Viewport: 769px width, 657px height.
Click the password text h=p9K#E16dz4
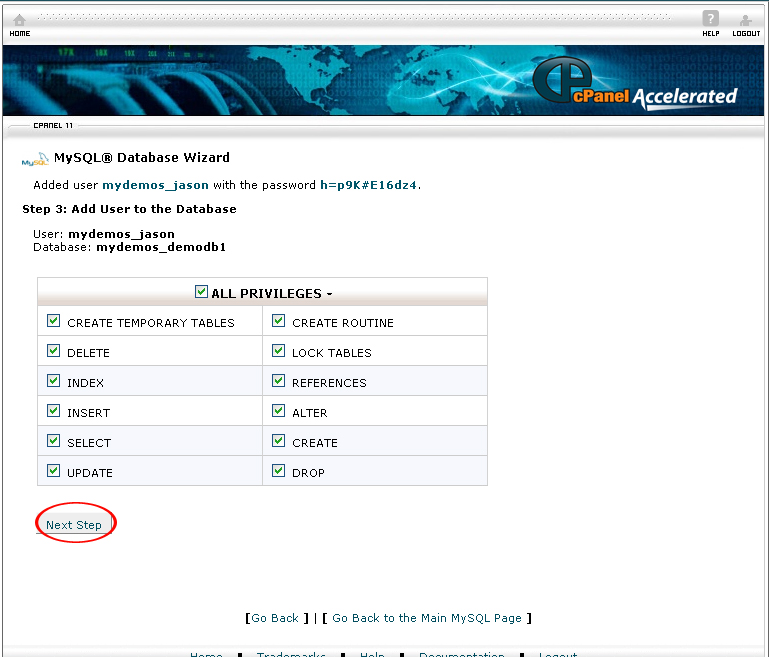[368, 185]
